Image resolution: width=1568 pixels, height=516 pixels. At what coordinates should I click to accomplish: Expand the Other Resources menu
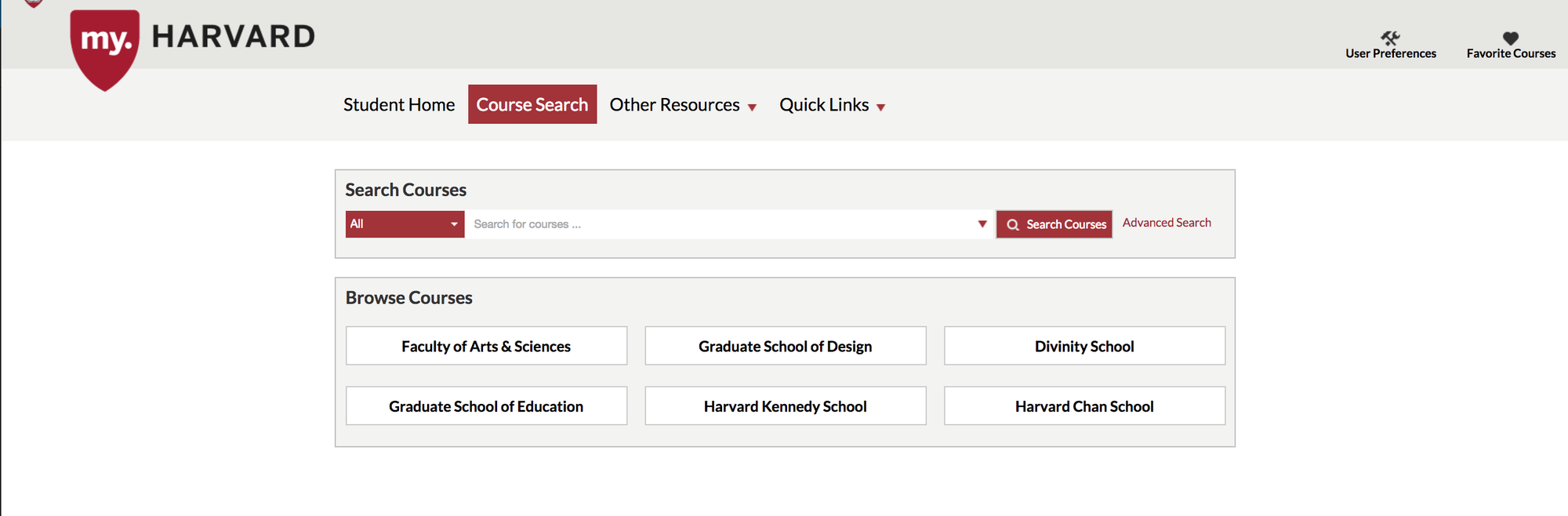[x=683, y=104]
